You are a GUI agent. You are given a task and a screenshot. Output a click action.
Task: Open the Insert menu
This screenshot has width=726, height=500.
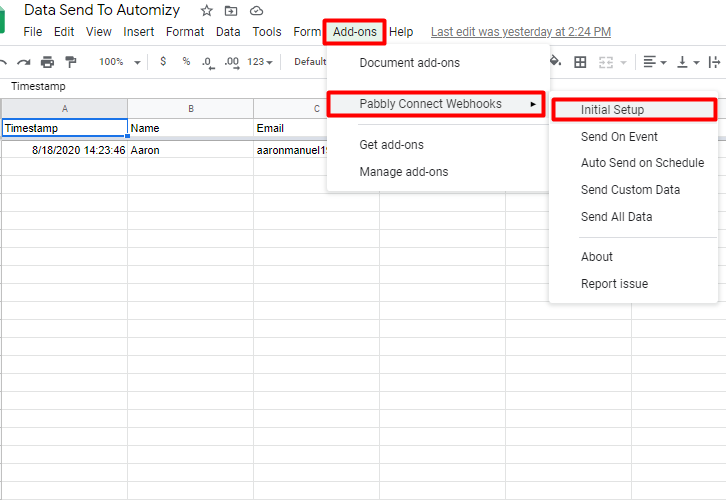pos(138,32)
